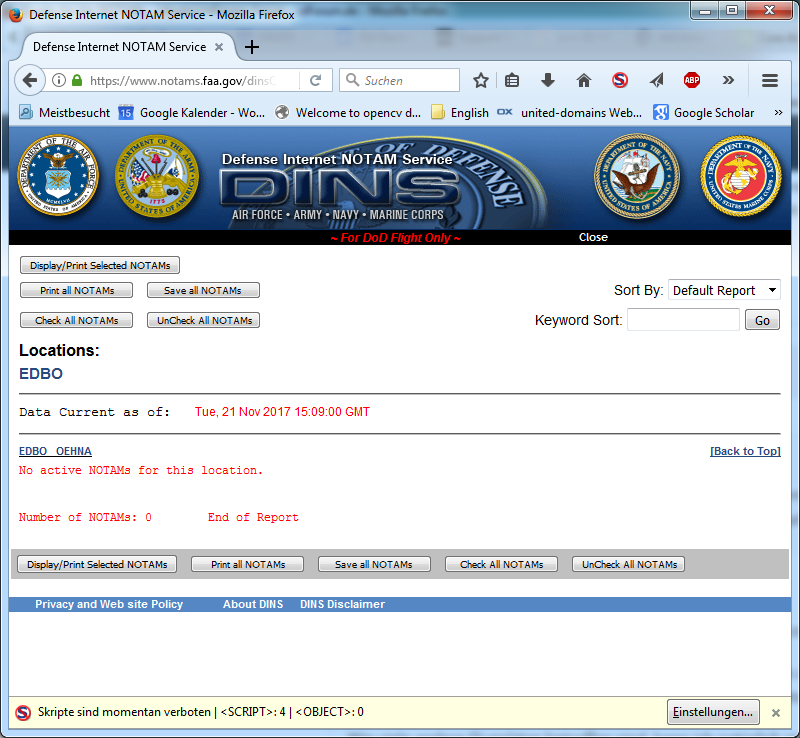Viewport: 800px width, 738px height.
Task: Open Meistbesucht bookmark
Action: pos(64,112)
